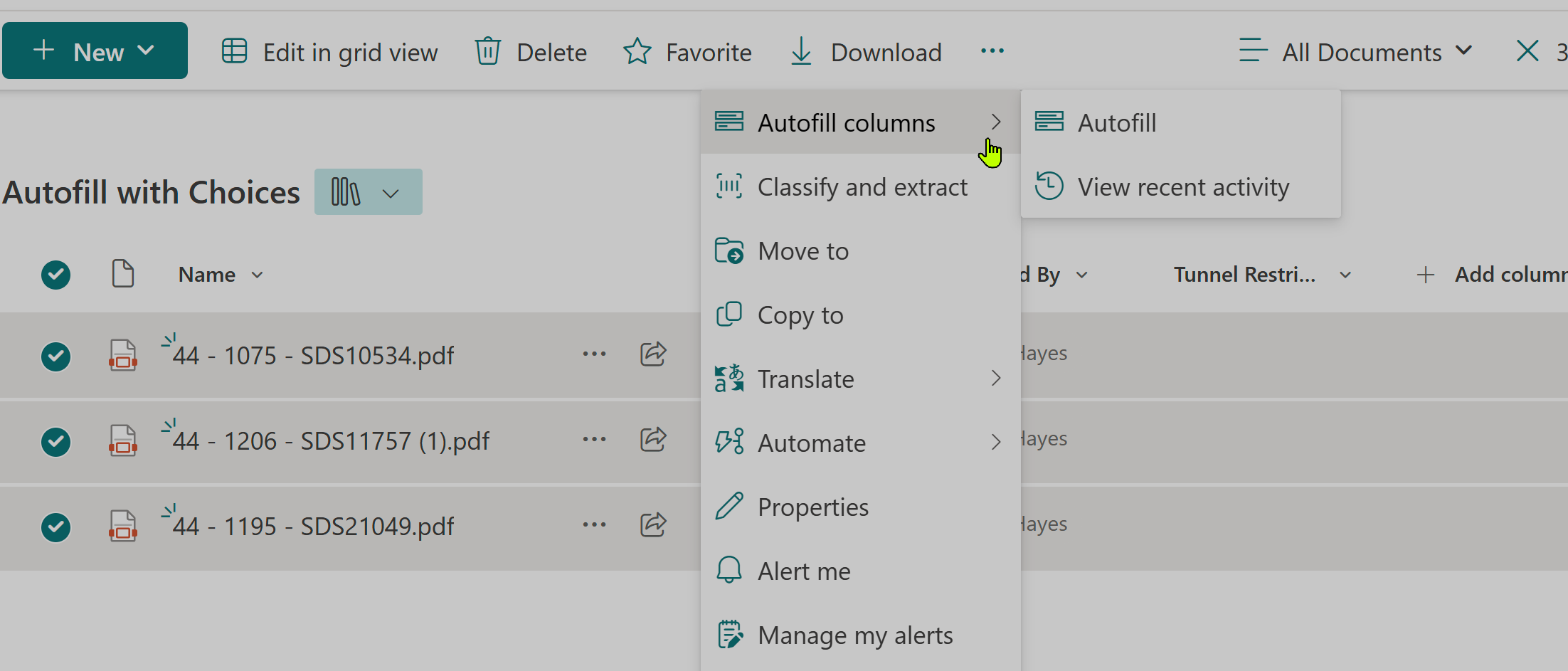
Task: Click the library switcher icon dropdown
Action: pos(369,192)
